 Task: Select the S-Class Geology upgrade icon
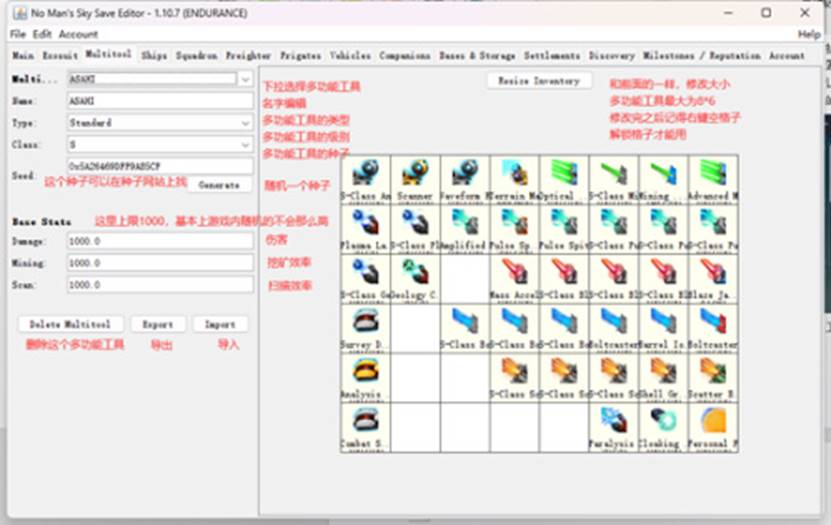[x=366, y=279]
